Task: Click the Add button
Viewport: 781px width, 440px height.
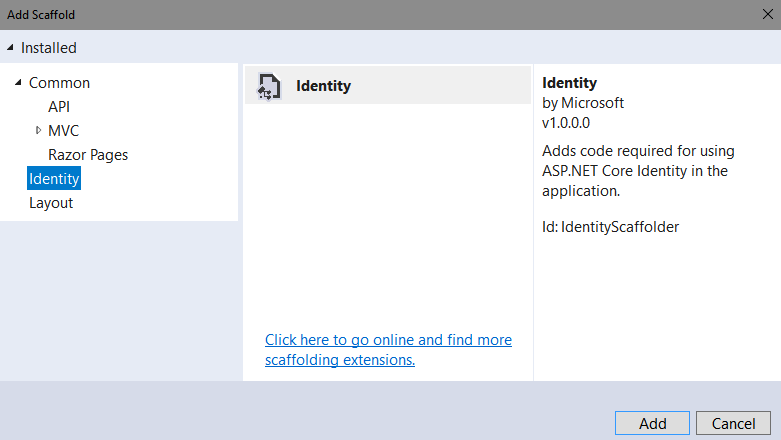Action: (x=652, y=423)
